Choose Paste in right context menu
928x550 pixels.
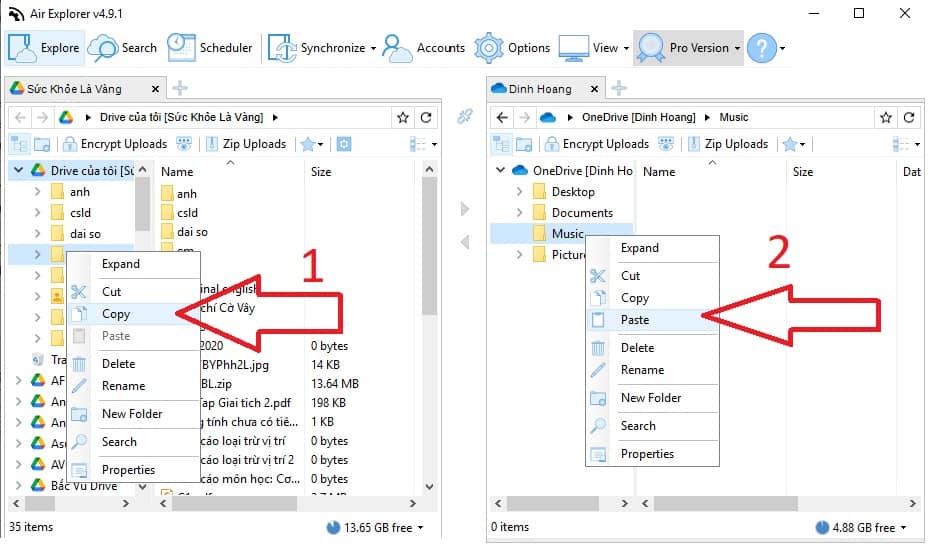635,320
